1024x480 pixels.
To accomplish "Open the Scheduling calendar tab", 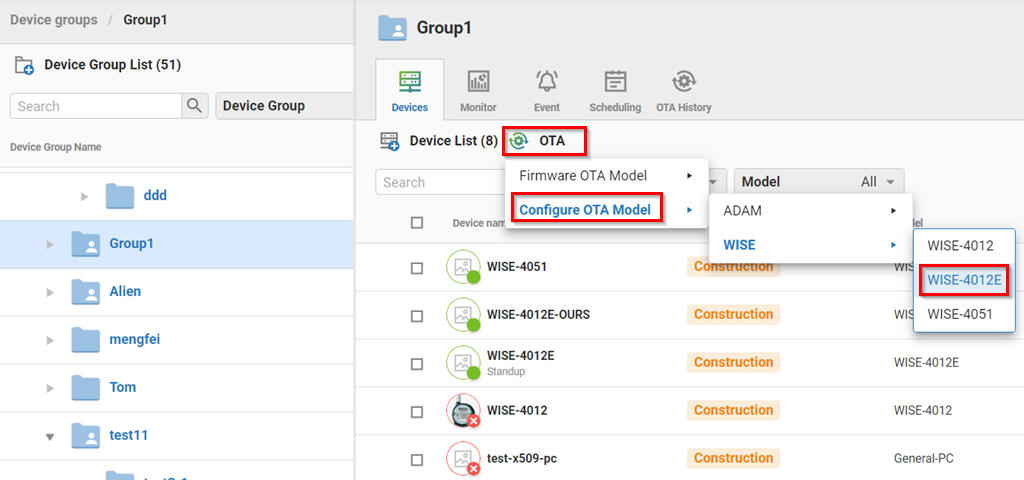I will tap(615, 83).
